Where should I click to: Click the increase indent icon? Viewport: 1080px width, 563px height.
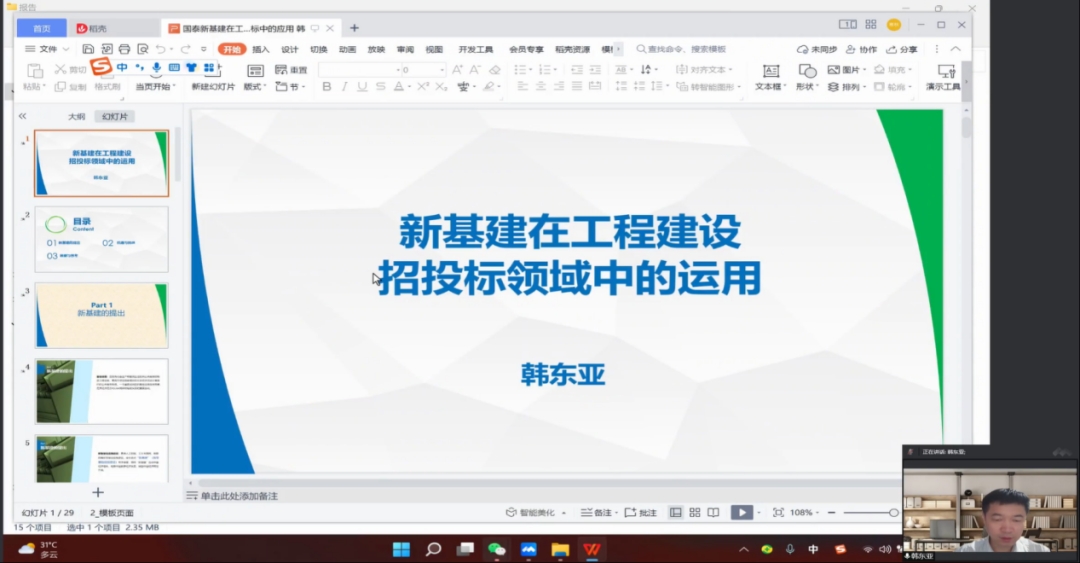(x=595, y=70)
